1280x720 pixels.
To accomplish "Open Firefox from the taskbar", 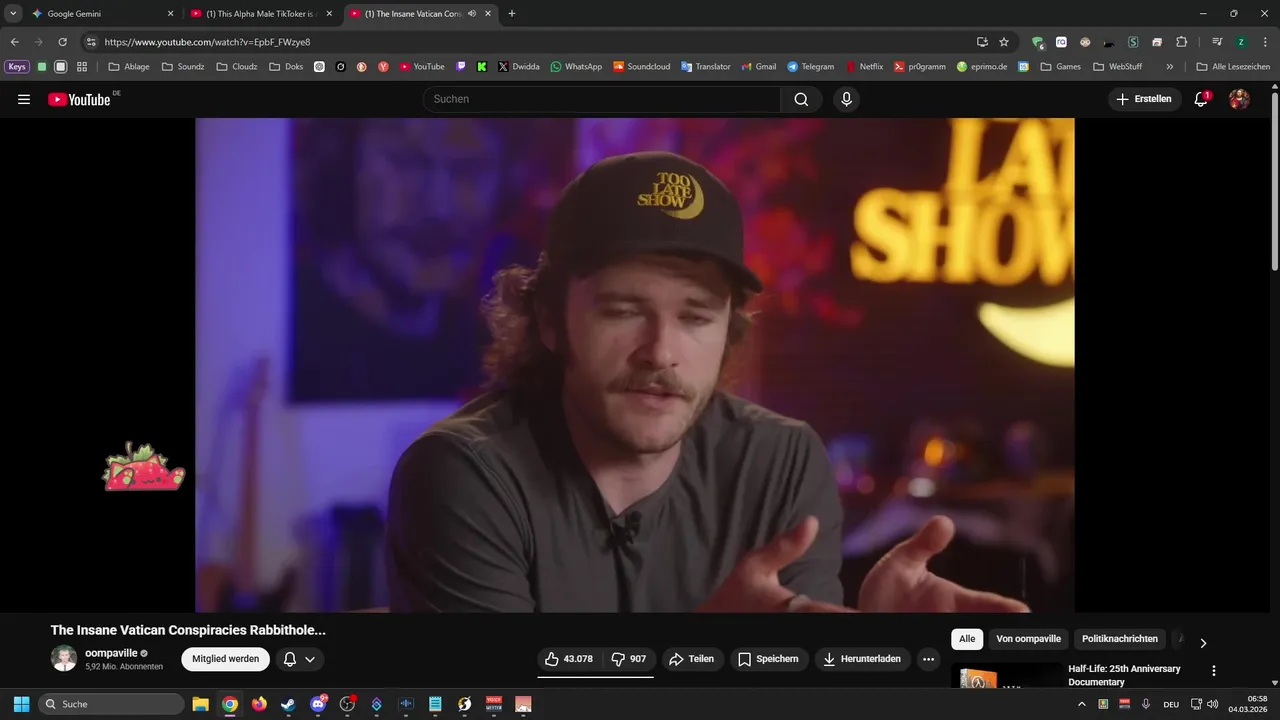I will click(259, 704).
